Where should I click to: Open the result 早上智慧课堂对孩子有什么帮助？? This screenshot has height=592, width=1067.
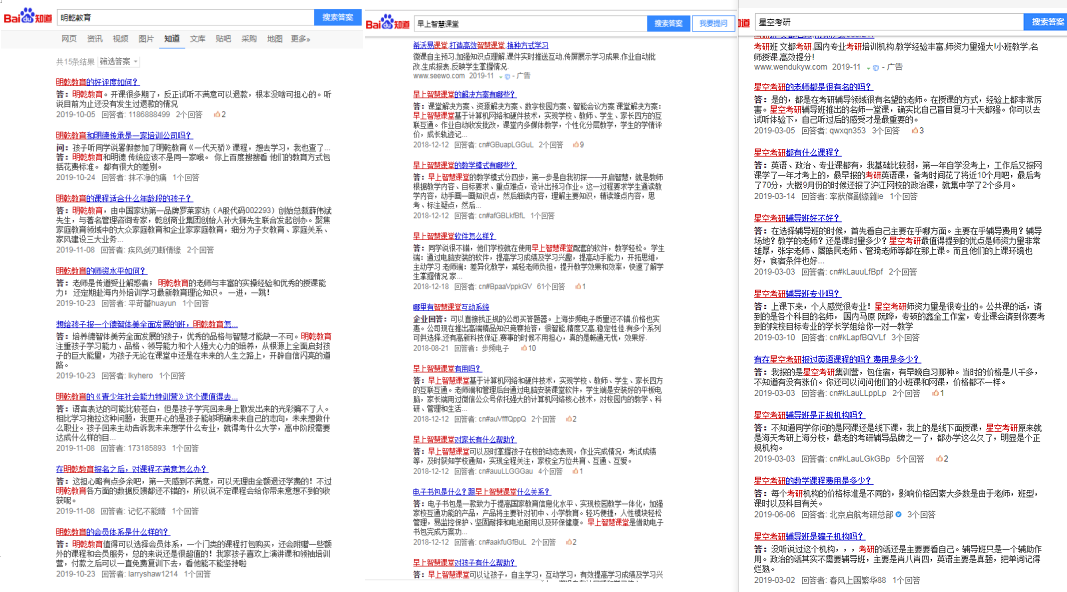[465, 563]
